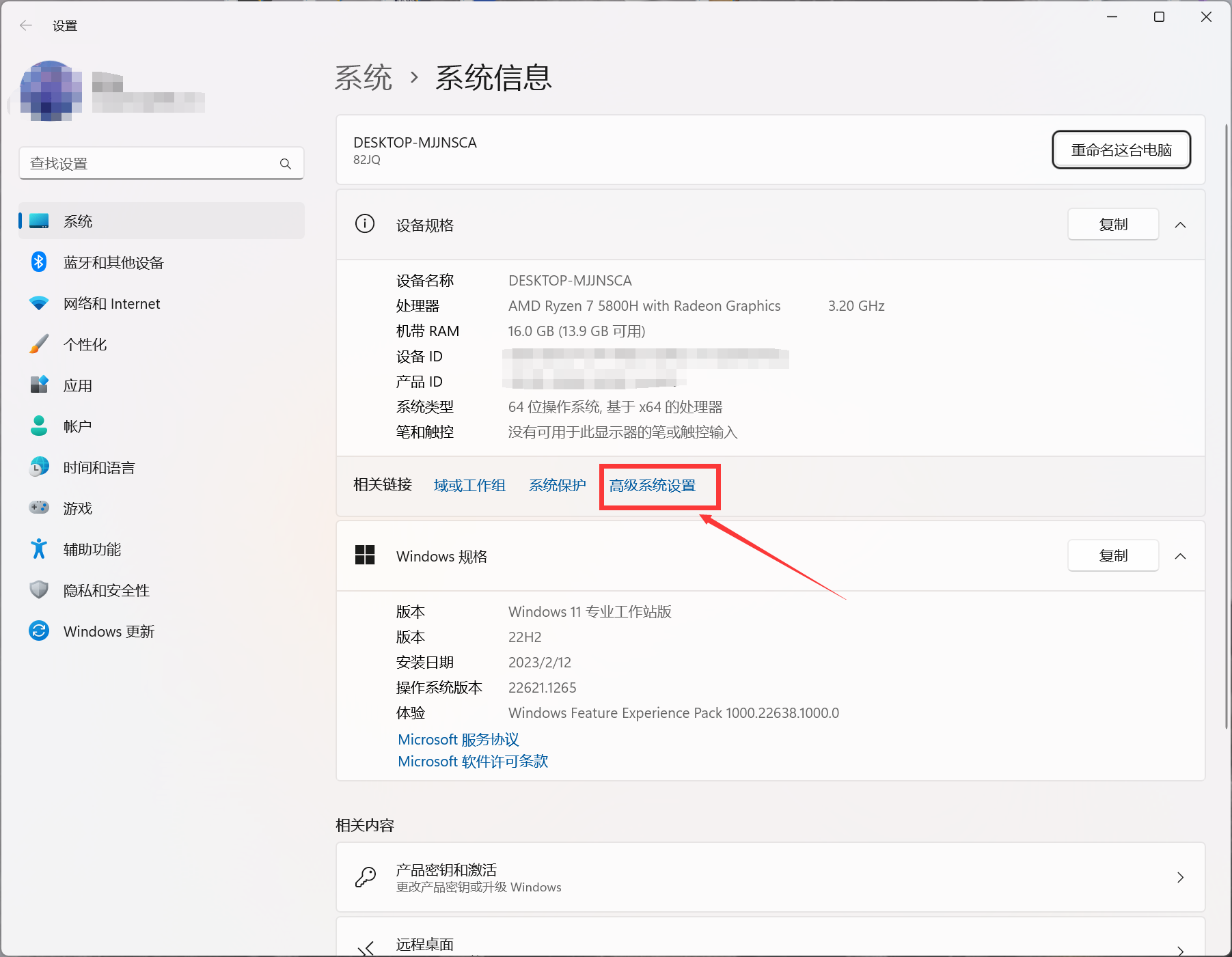Click the 查找设置 search field
Viewport: 1232px width, 957px height.
161,164
